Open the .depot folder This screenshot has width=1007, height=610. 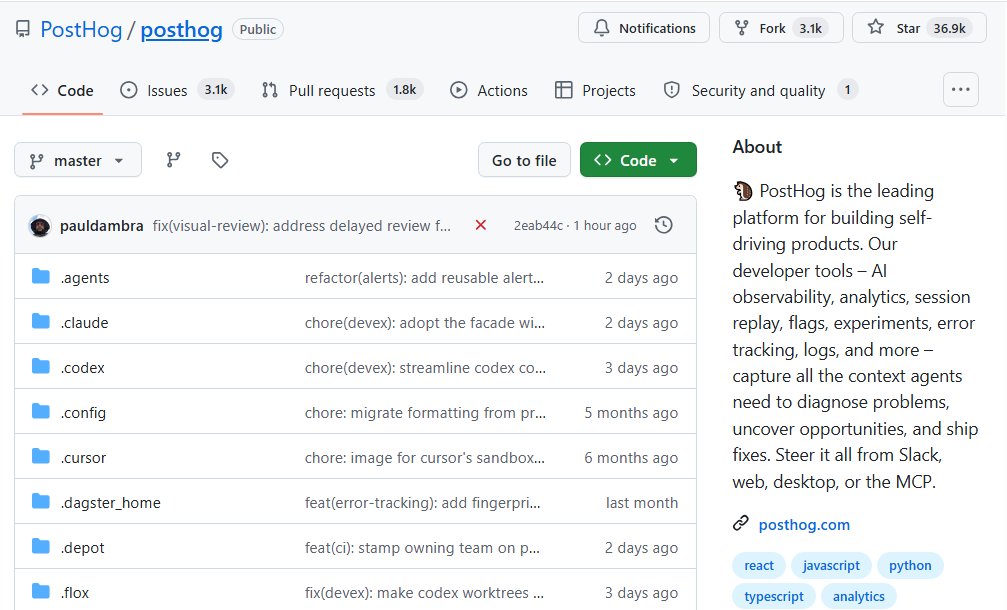click(82, 548)
